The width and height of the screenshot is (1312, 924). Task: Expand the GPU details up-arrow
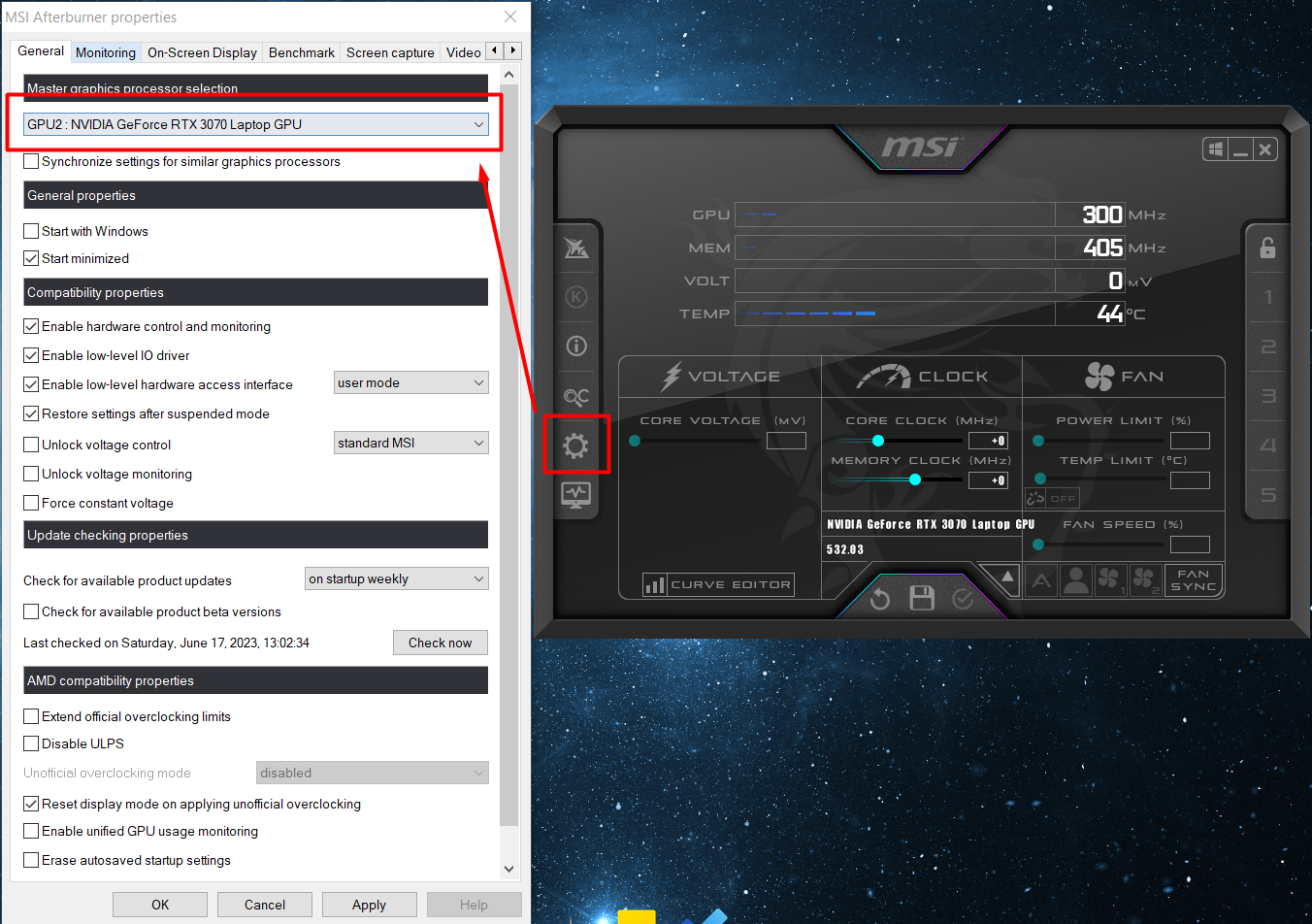(x=1007, y=577)
